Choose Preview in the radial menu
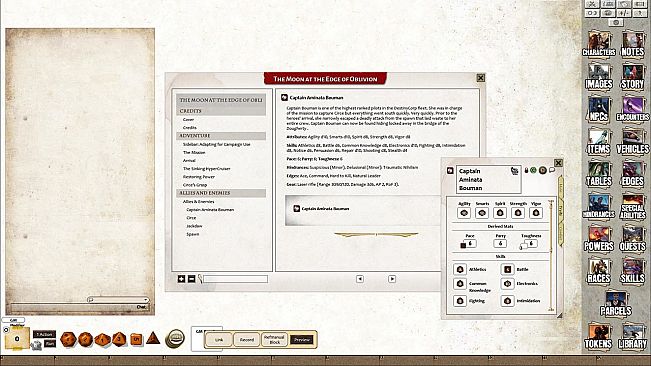651x366 pixels. pyautogui.click(x=302, y=339)
